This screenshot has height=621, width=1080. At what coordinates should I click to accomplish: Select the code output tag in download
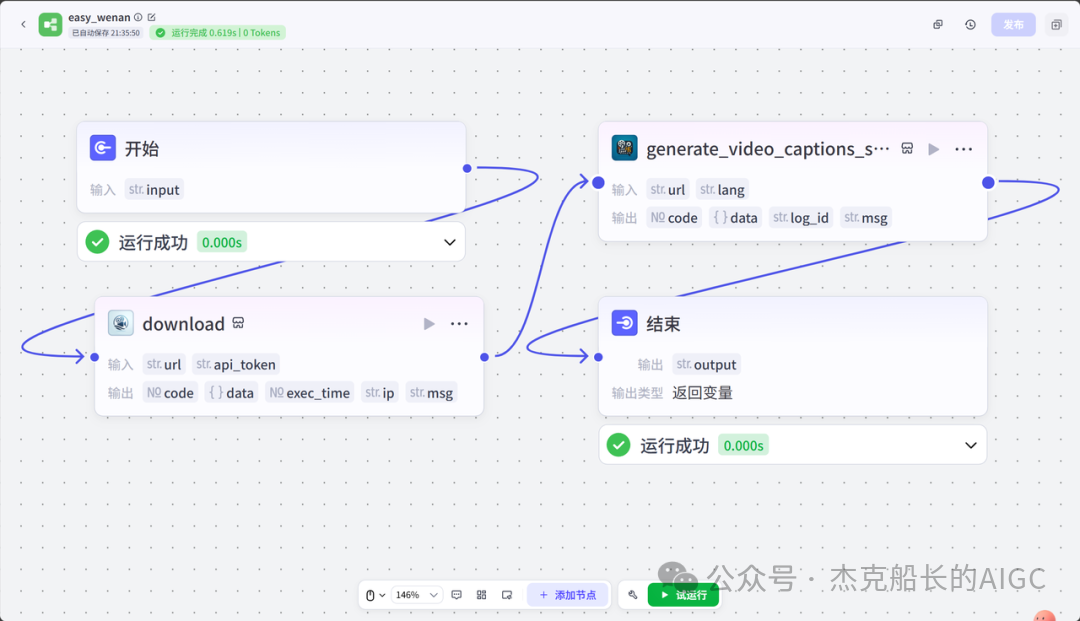click(170, 392)
